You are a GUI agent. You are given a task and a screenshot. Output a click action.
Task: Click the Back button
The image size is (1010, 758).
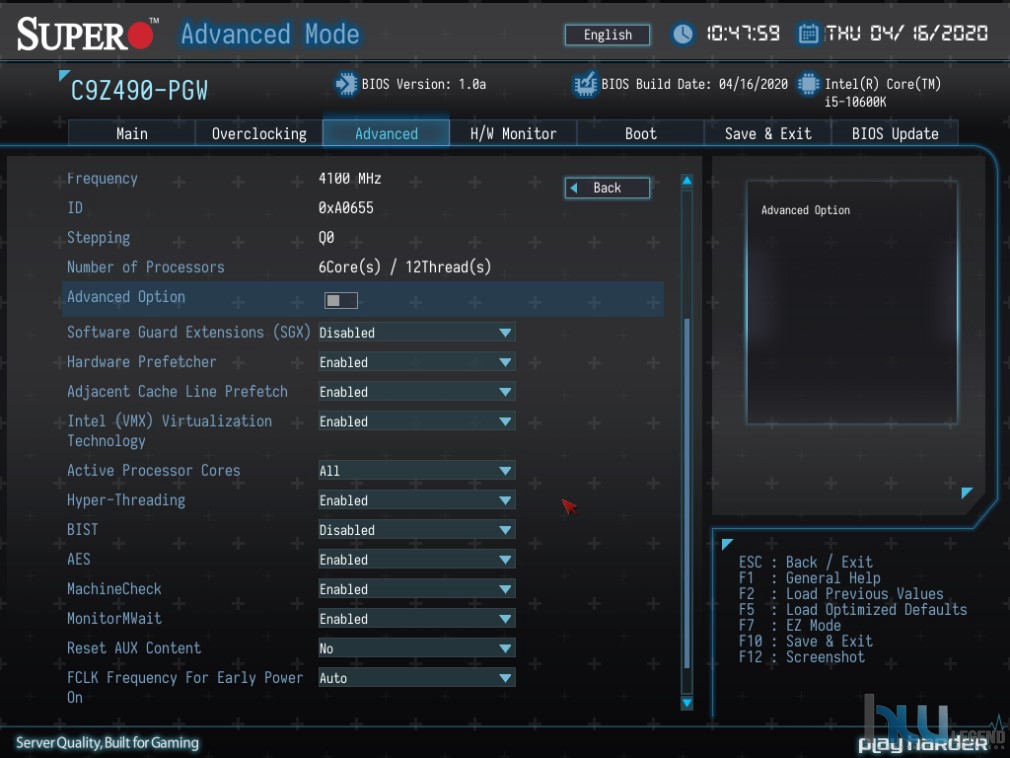(x=607, y=188)
